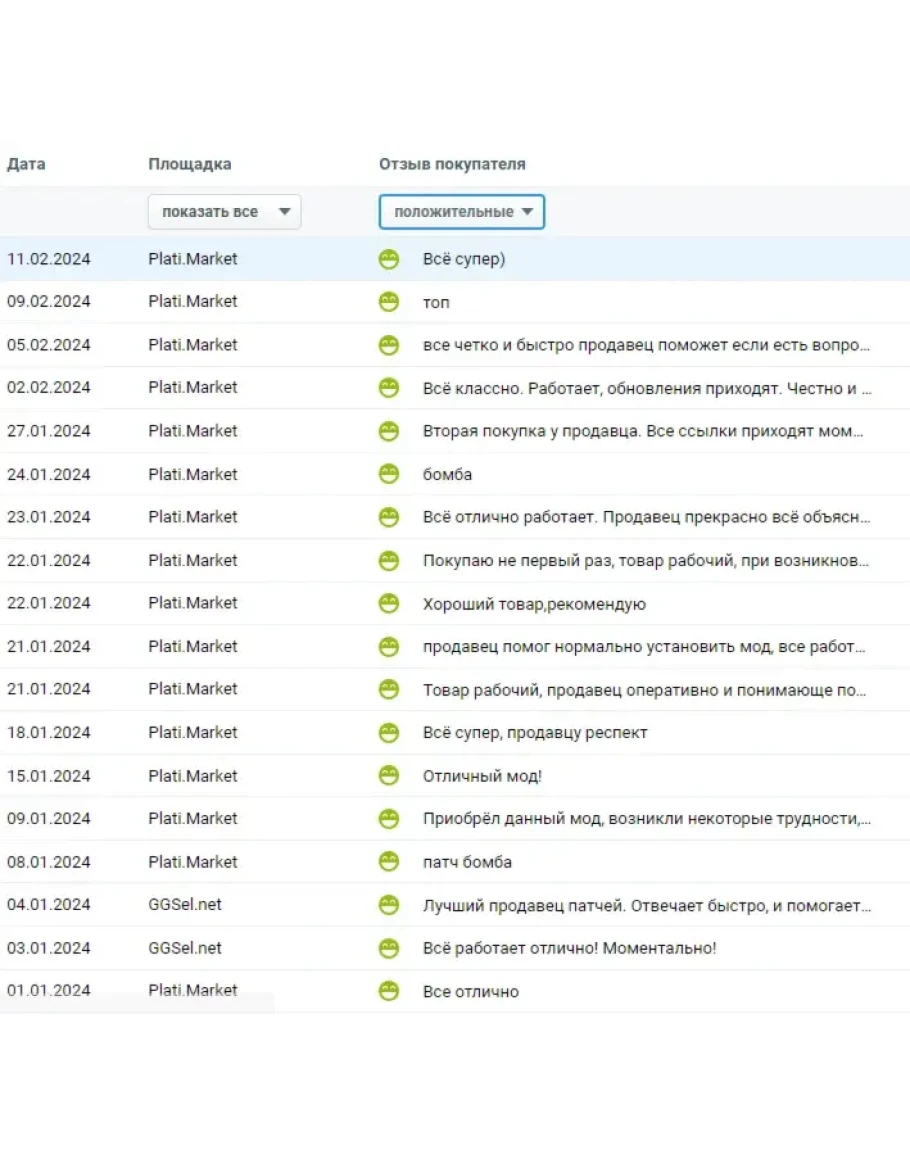Click the smiley beside the "Отличный мод!" review
This screenshot has width=910, height=1155.
[x=389, y=776]
